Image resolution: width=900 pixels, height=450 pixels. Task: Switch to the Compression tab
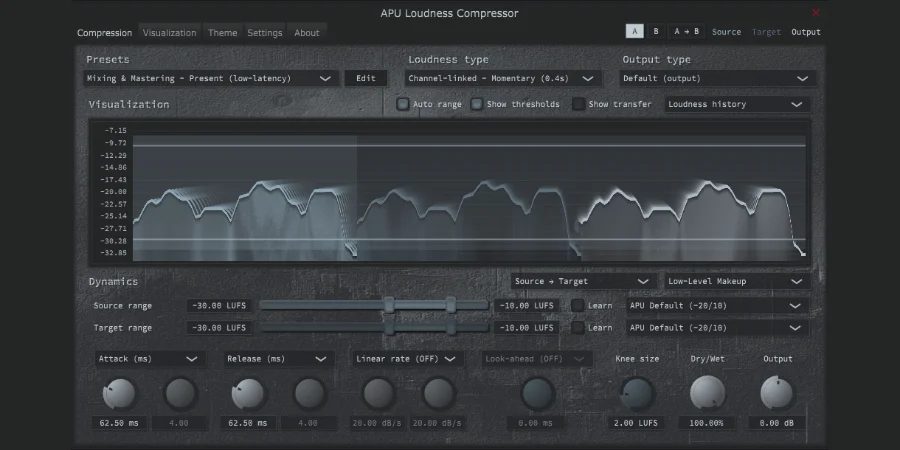(104, 33)
